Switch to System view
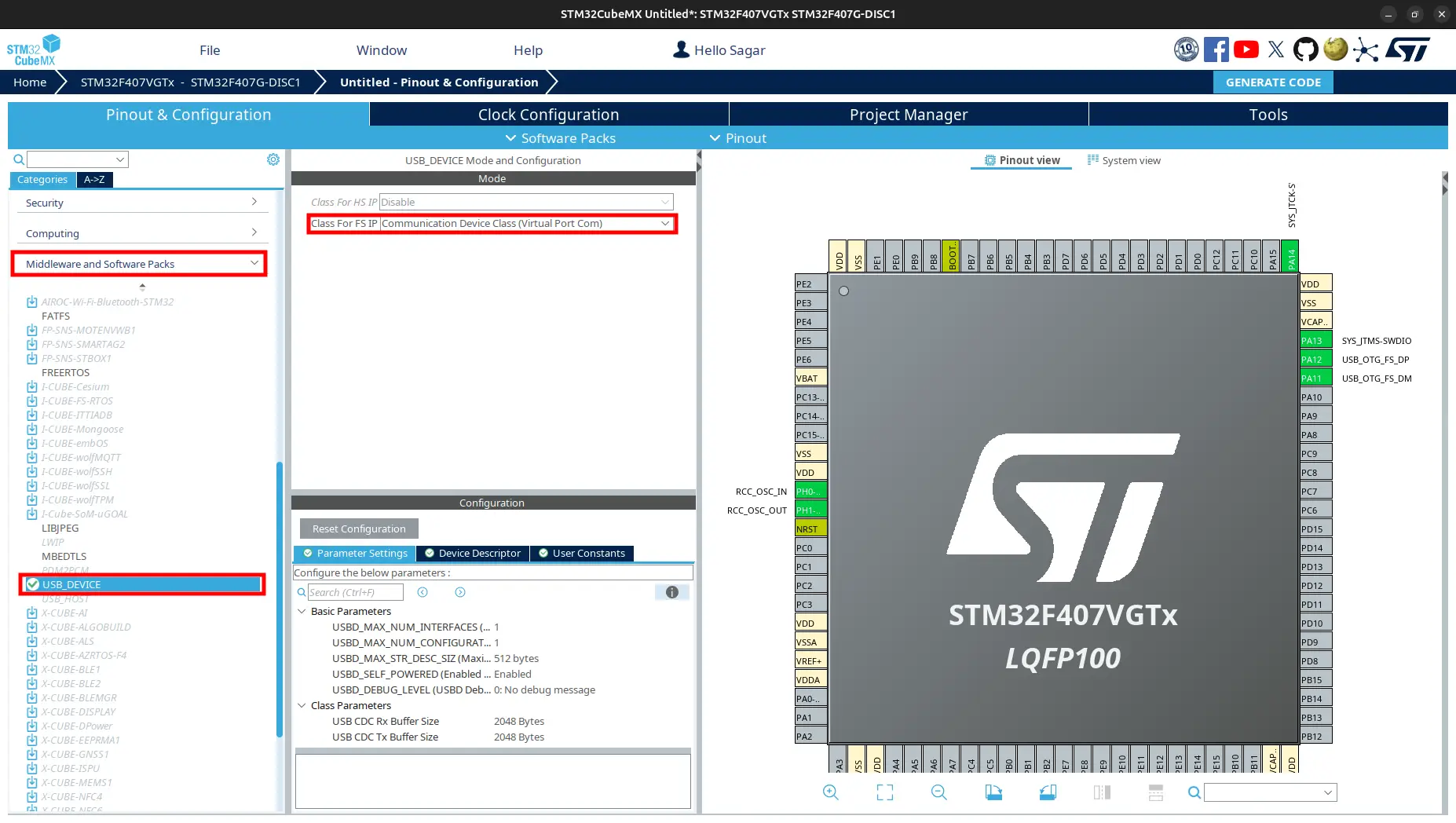 coord(1124,160)
